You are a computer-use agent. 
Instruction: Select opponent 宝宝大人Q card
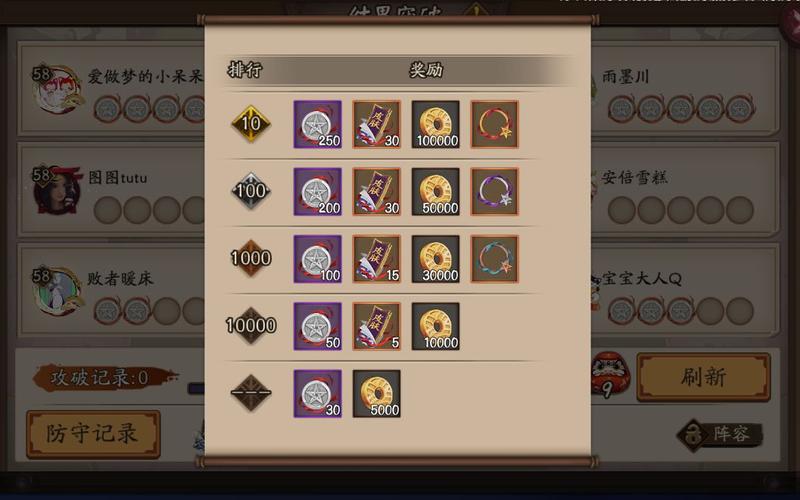point(685,291)
